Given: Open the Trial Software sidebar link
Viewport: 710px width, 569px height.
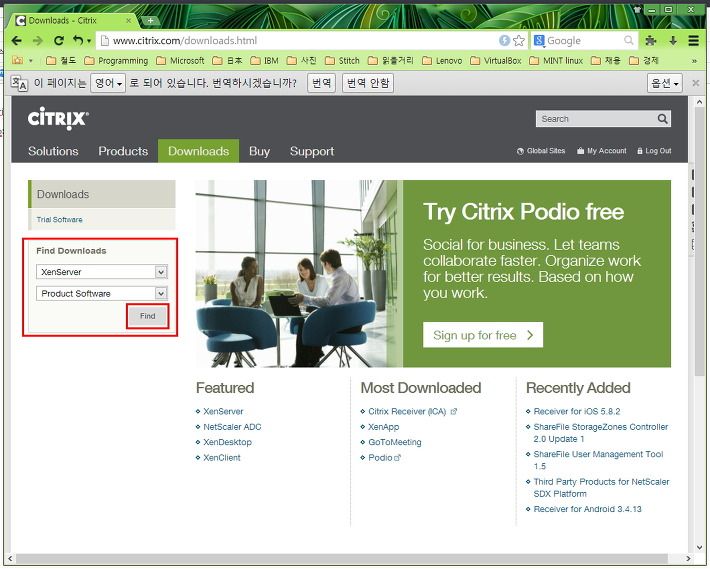Looking at the screenshot, I should pos(59,220).
